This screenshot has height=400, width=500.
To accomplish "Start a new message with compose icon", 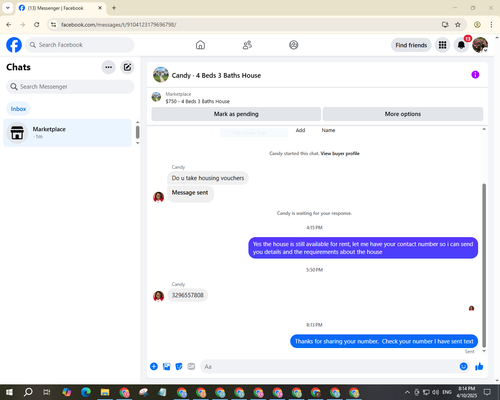I will (127, 67).
